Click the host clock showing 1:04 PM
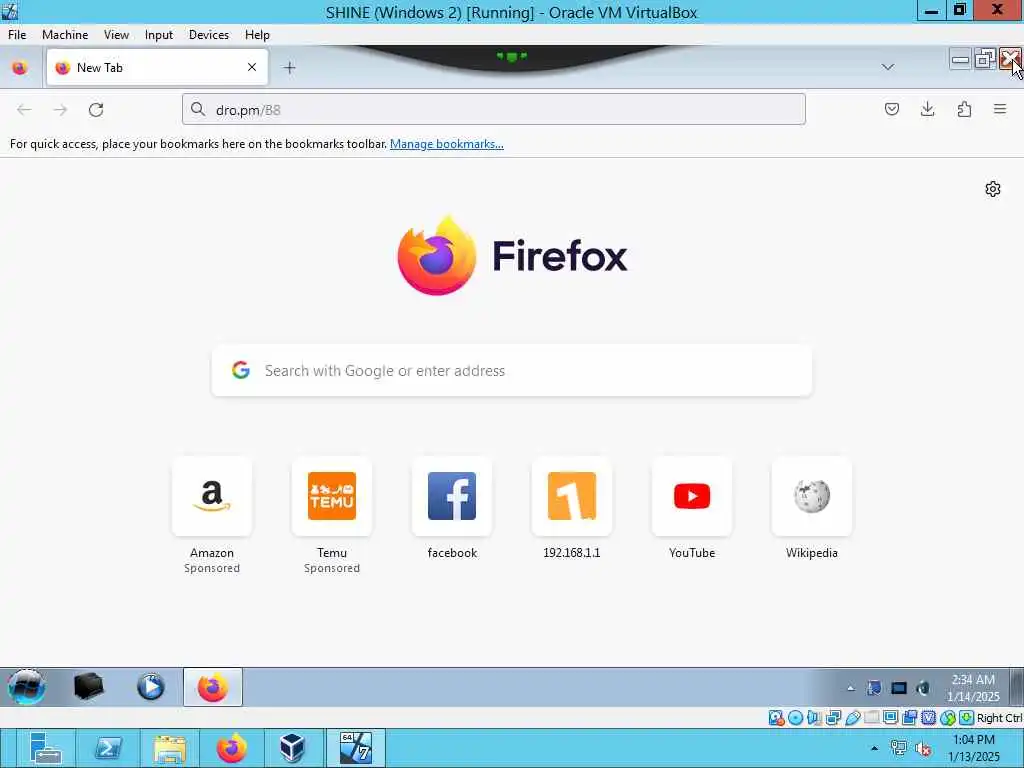 point(973,748)
